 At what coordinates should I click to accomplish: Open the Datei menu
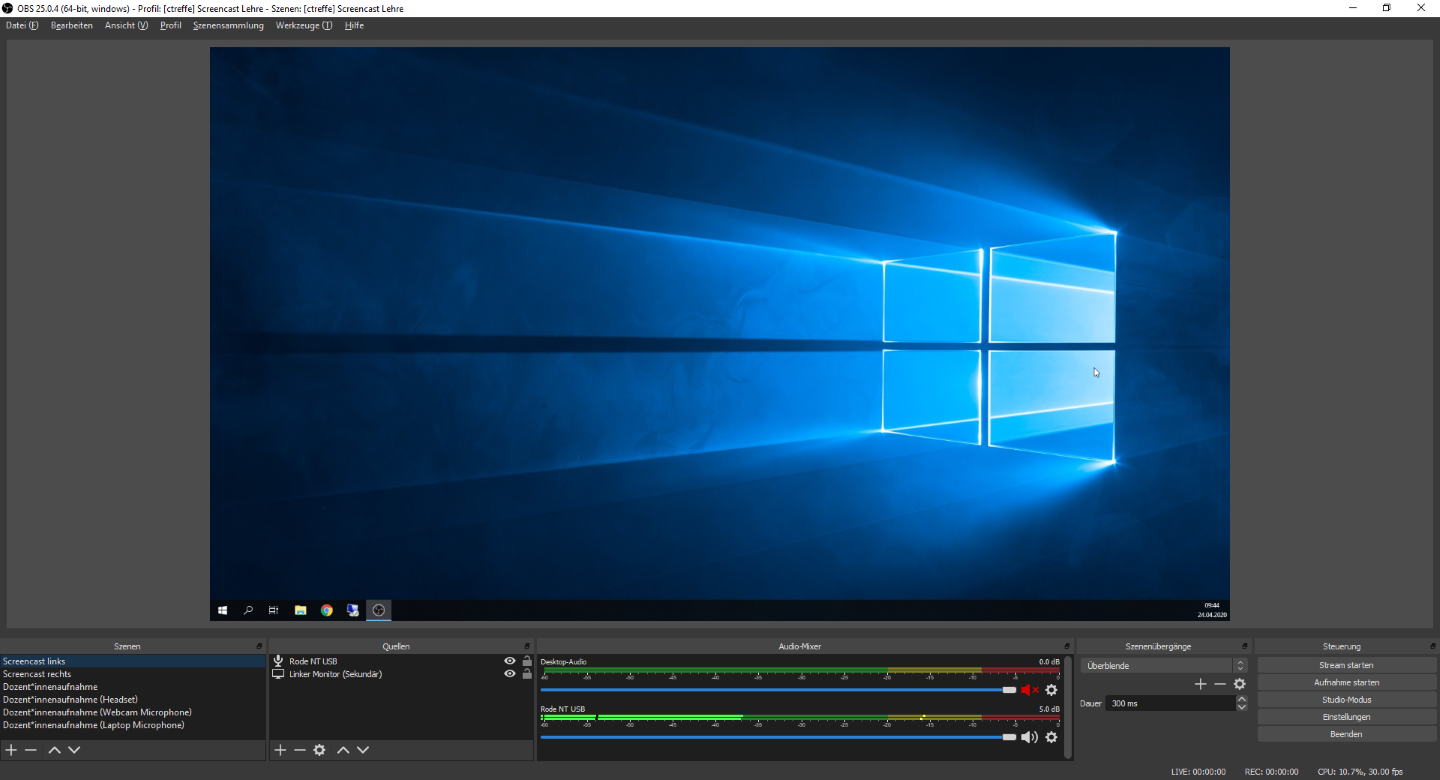[x=22, y=26]
